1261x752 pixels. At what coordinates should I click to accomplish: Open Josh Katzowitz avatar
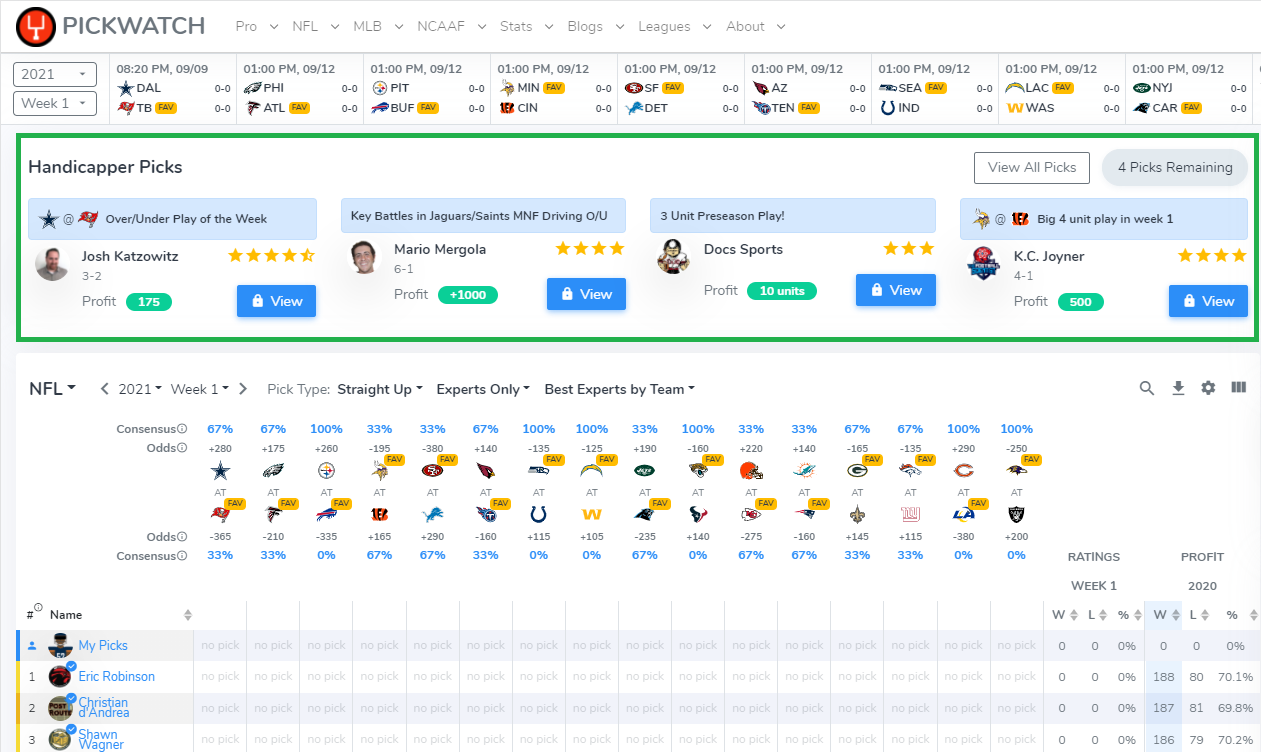click(x=52, y=263)
